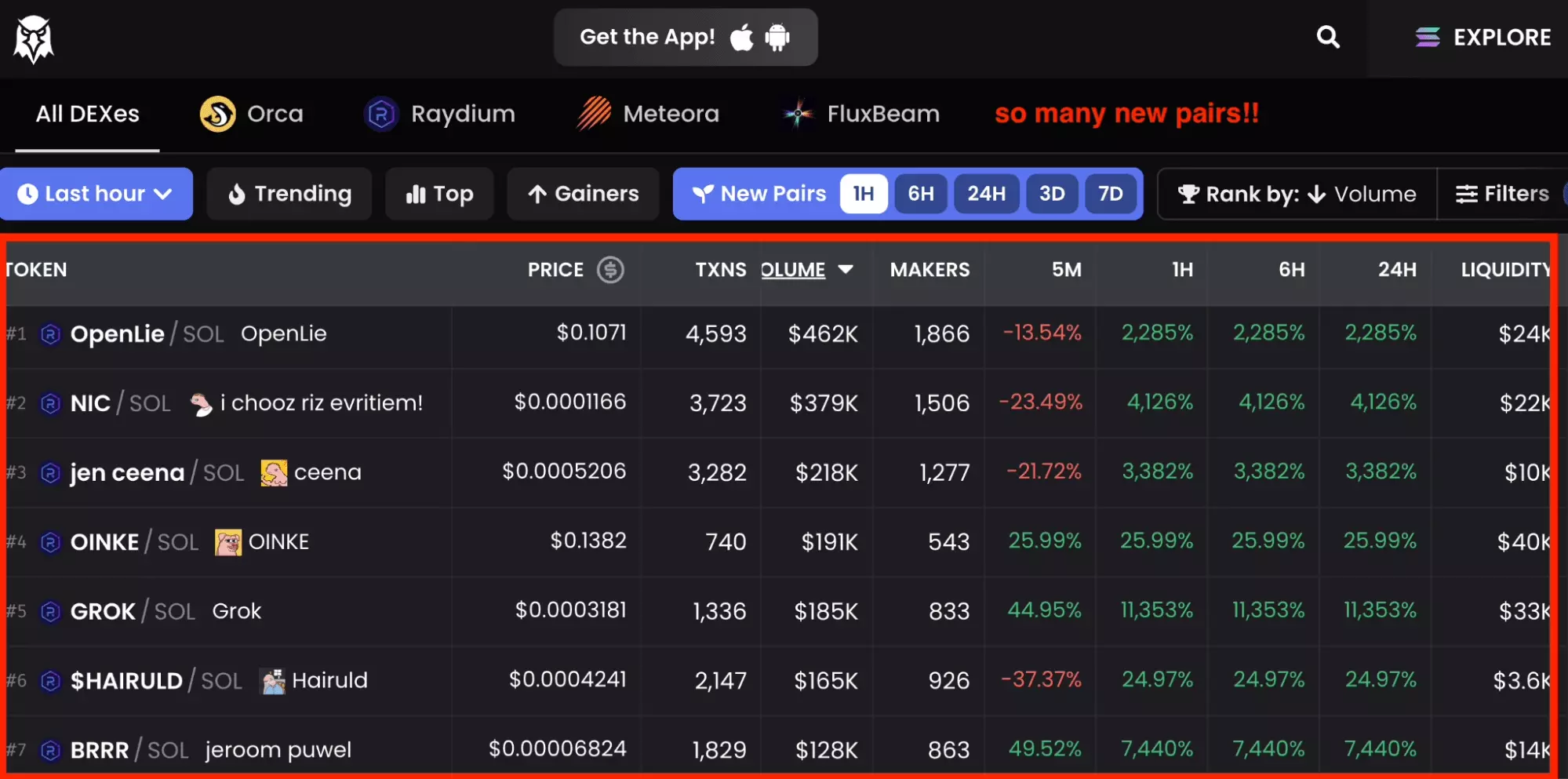Switch to Meteora tab
Image resolution: width=1568 pixels, height=779 pixels.
click(648, 115)
